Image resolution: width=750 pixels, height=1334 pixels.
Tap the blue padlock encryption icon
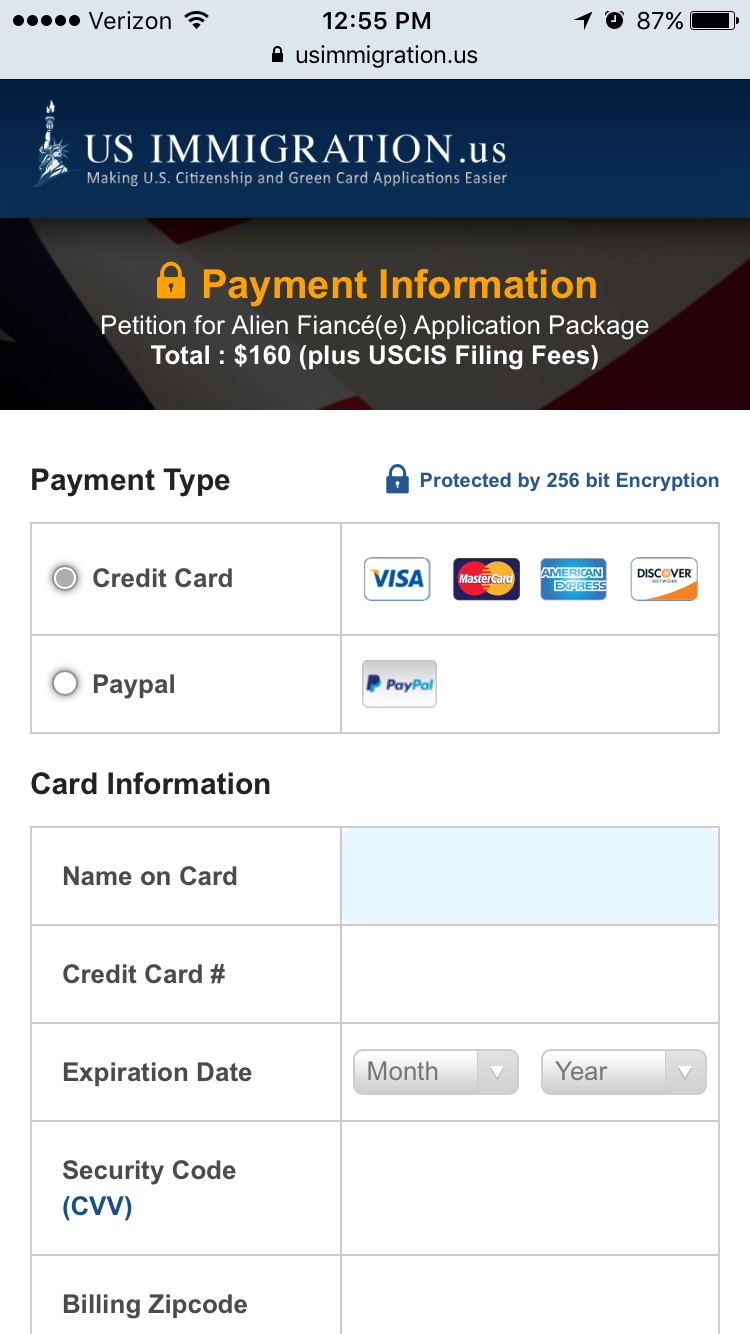[x=397, y=480]
